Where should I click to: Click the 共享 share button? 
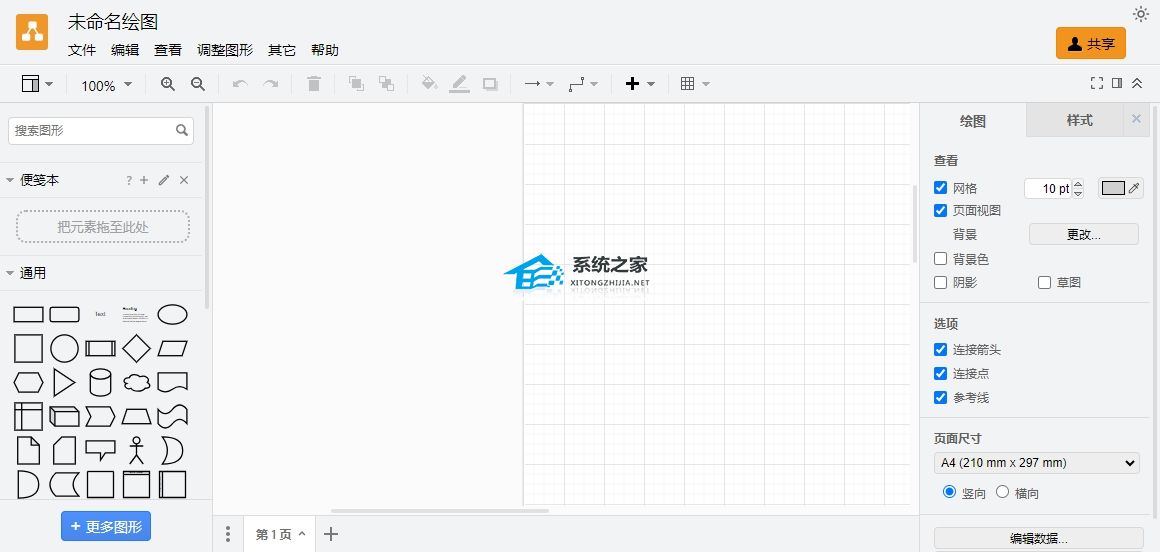[x=1090, y=44]
